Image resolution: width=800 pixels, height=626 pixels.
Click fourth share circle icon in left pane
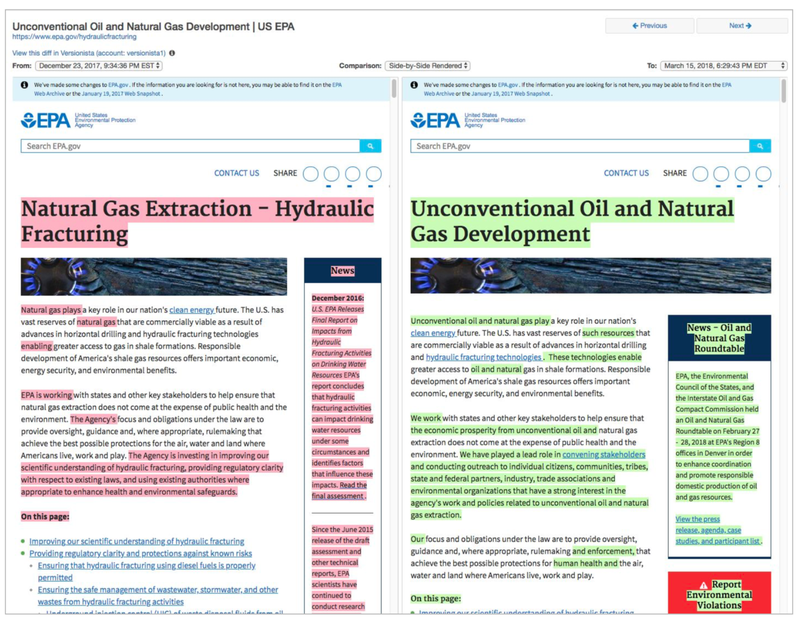tap(374, 174)
